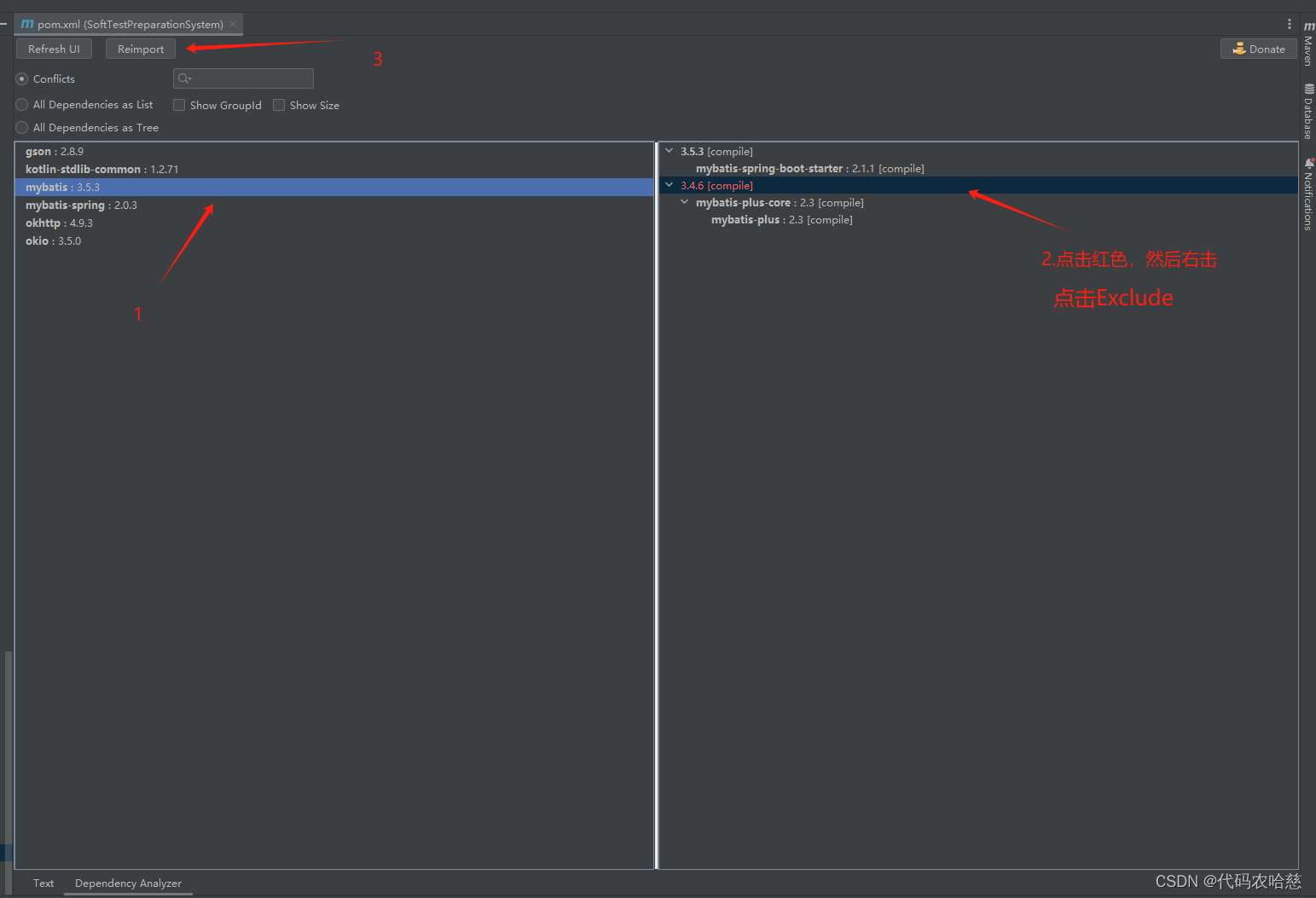Select mybatis : 3.5.3 entry

(334, 187)
